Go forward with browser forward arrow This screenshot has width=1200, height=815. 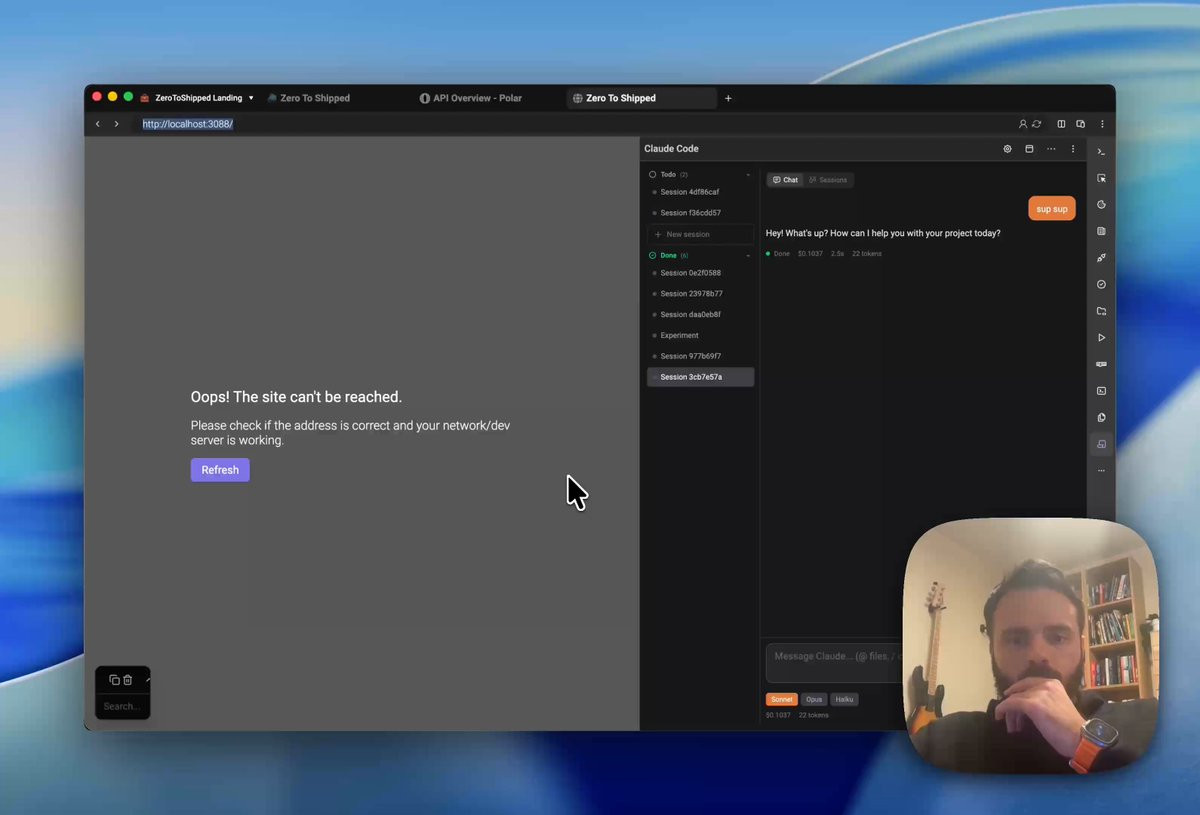point(116,124)
